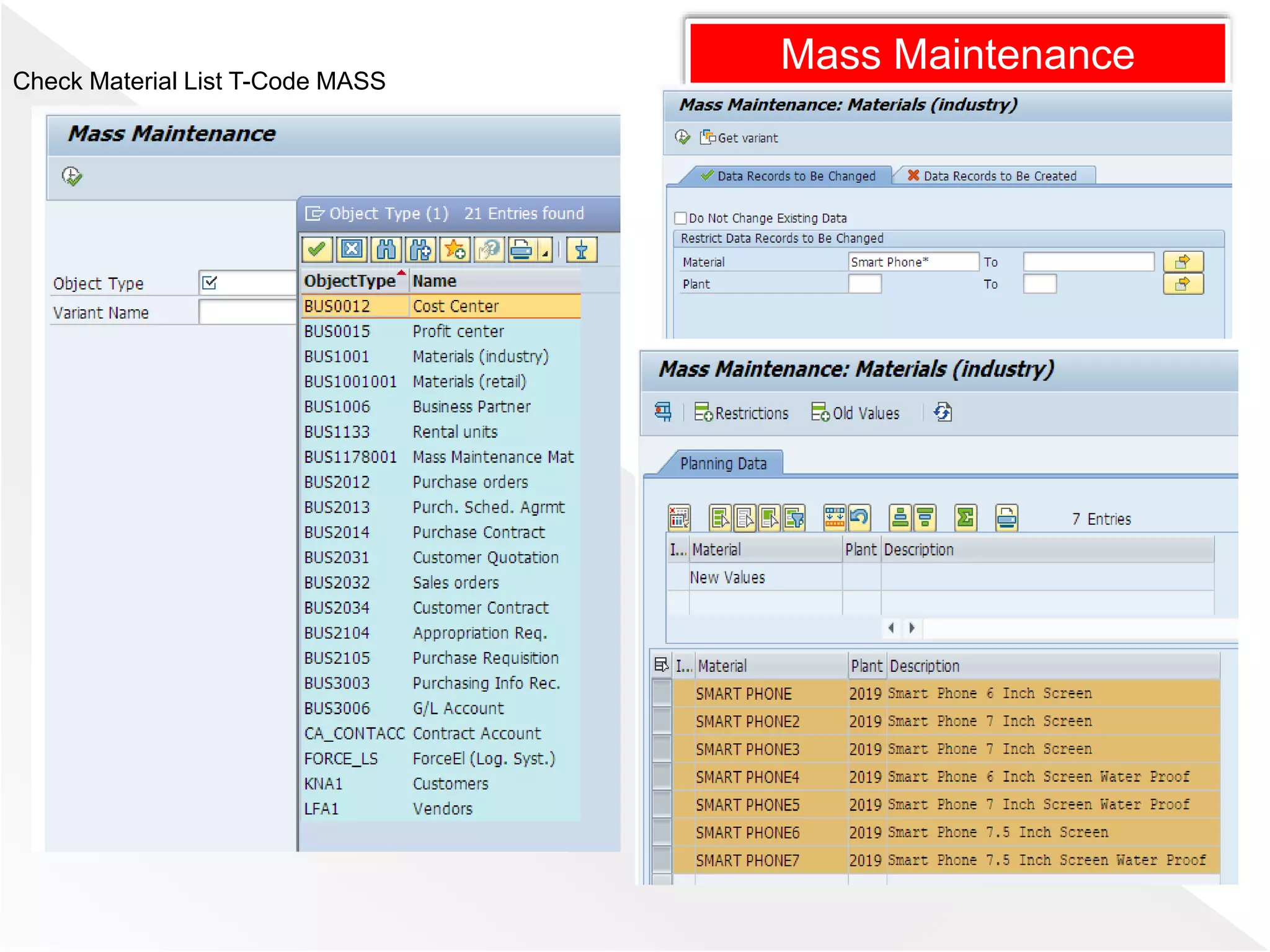Select BUS2032 Sales orders entry
This screenshot has height=952, width=1270.
click(441, 583)
